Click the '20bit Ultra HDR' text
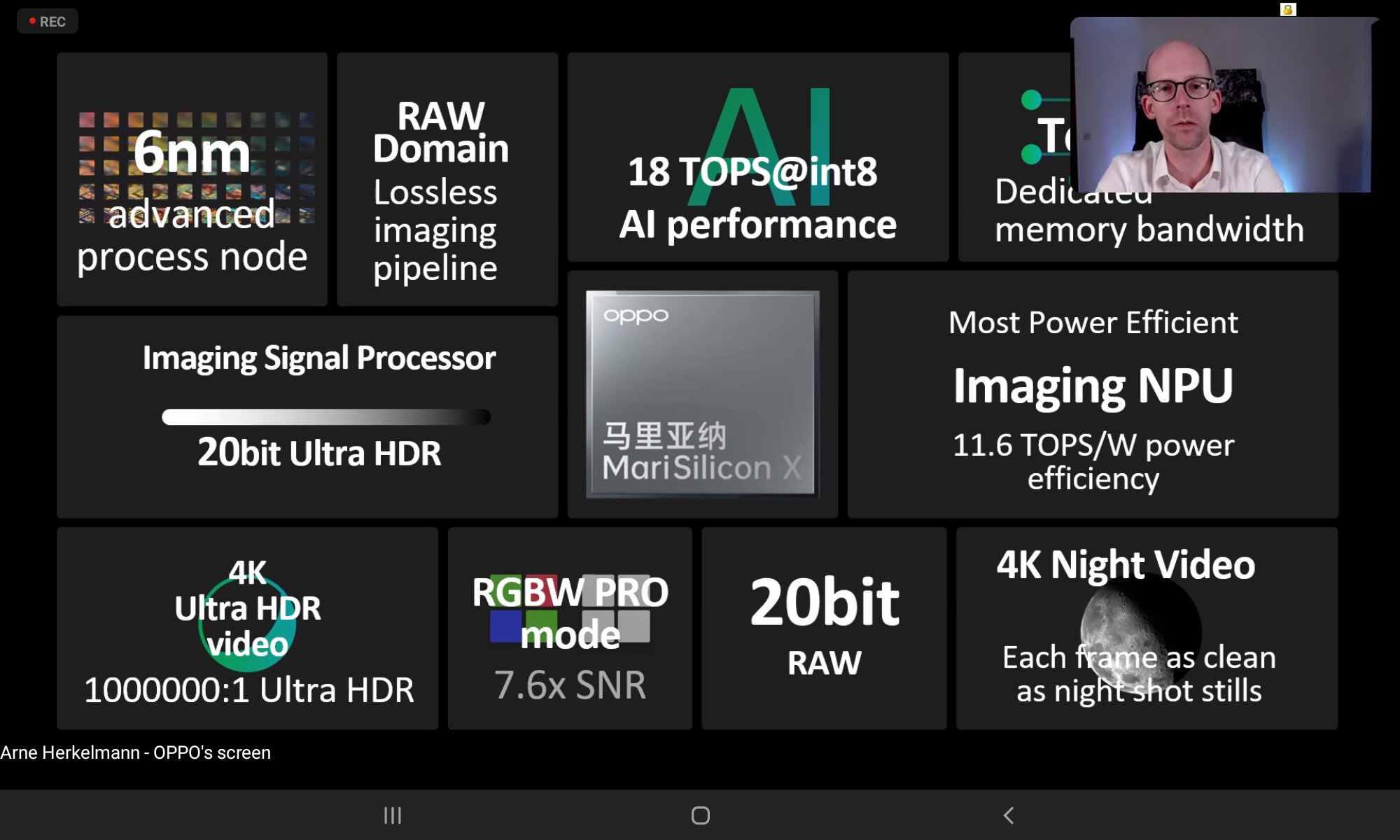This screenshot has height=840, width=1400. coord(319,452)
